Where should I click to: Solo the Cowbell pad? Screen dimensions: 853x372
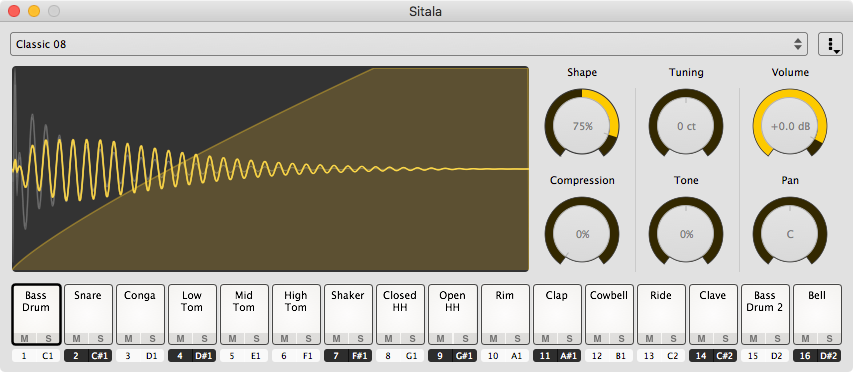(x=621, y=338)
